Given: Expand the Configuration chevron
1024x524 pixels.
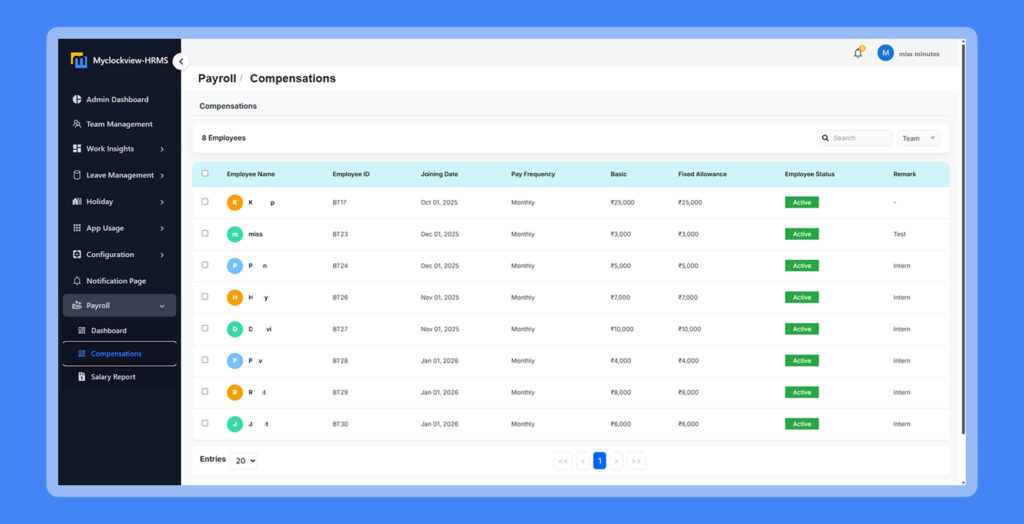Looking at the screenshot, I should 162,255.
